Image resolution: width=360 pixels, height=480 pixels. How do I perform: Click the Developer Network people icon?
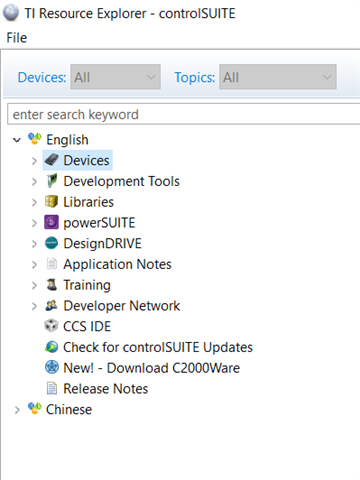52,305
